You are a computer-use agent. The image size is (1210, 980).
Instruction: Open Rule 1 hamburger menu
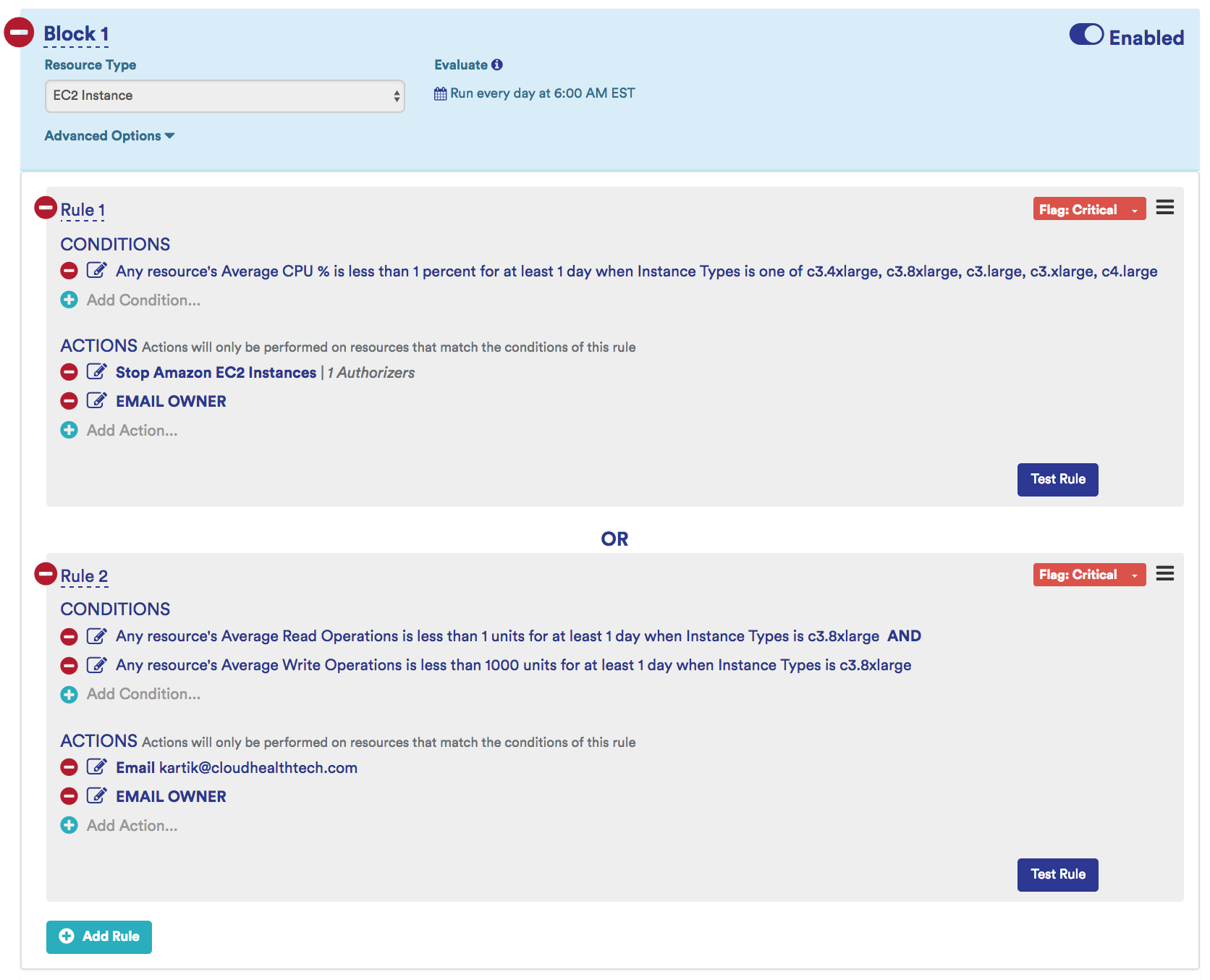tap(1164, 208)
